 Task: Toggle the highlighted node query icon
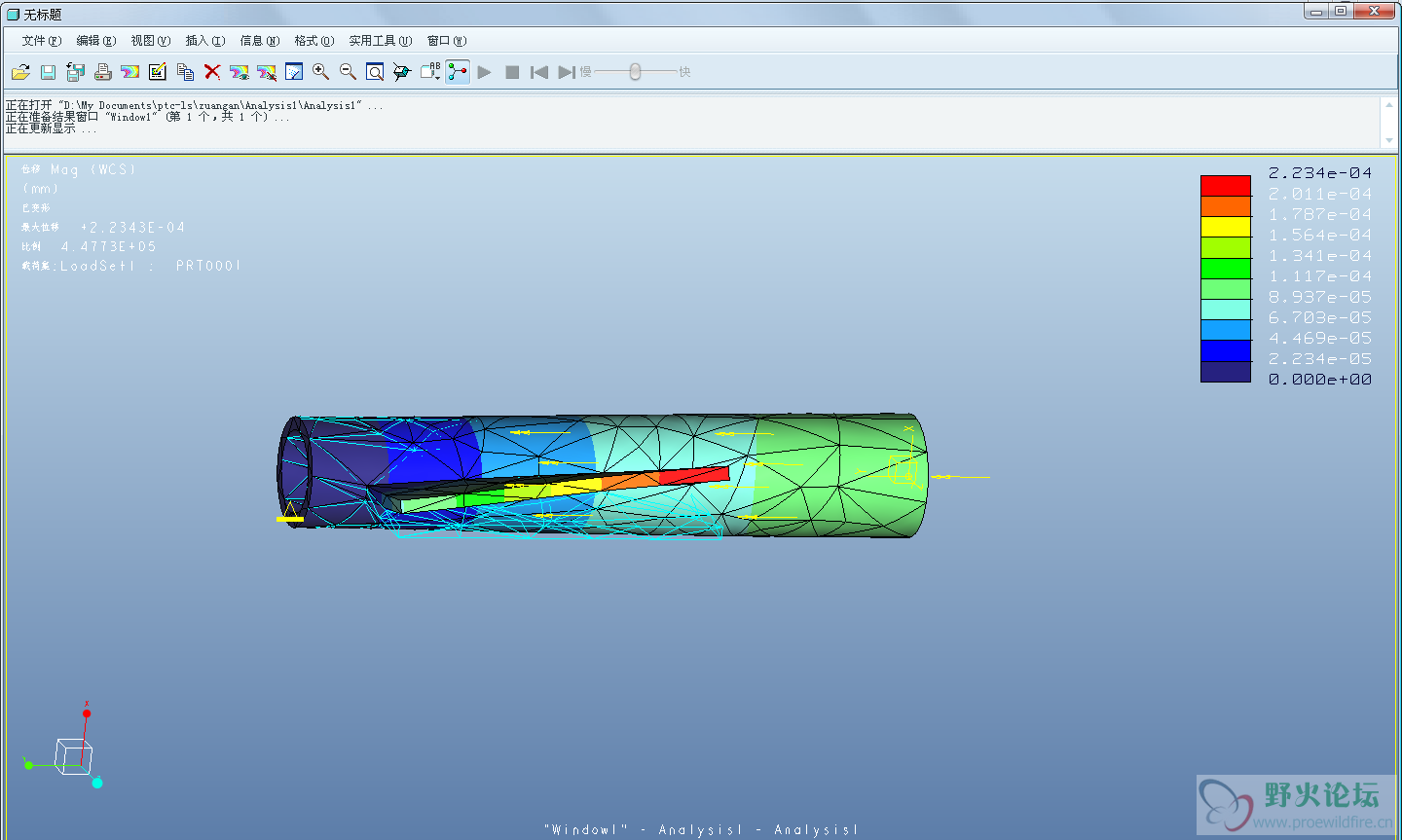(458, 72)
